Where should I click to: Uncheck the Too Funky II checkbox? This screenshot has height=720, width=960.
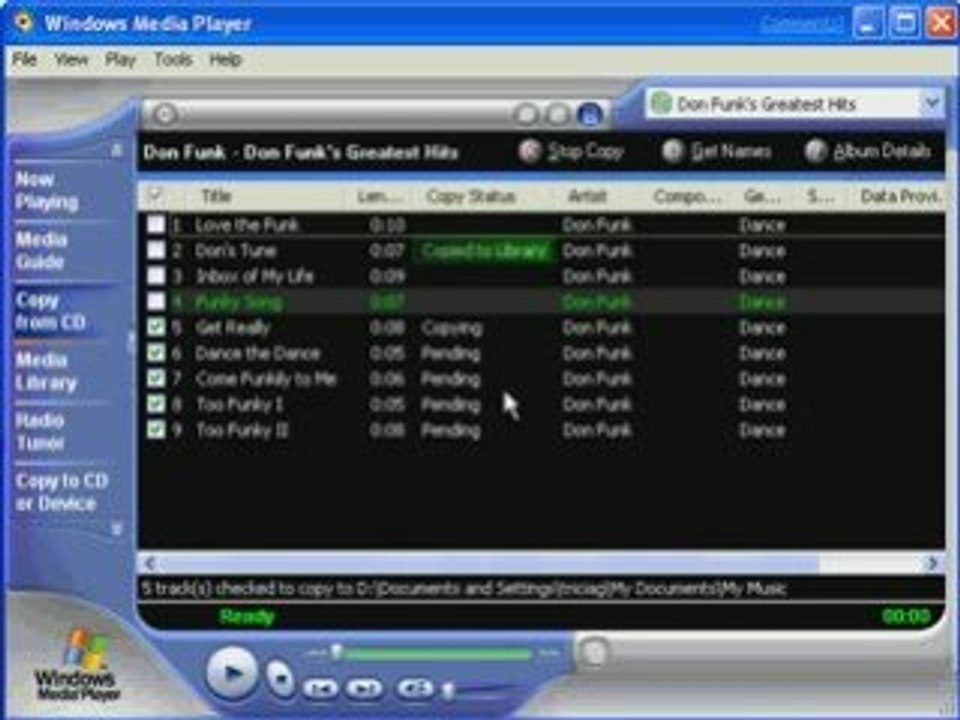pos(156,430)
